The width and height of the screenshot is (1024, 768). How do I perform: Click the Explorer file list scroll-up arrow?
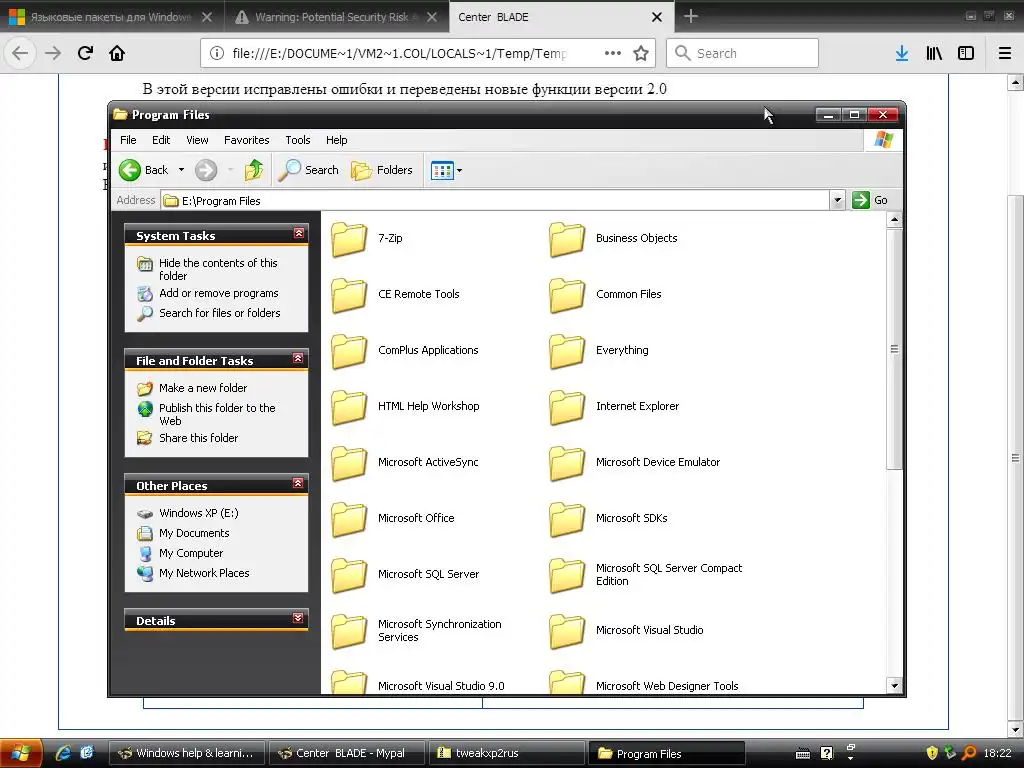pyautogui.click(x=894, y=219)
